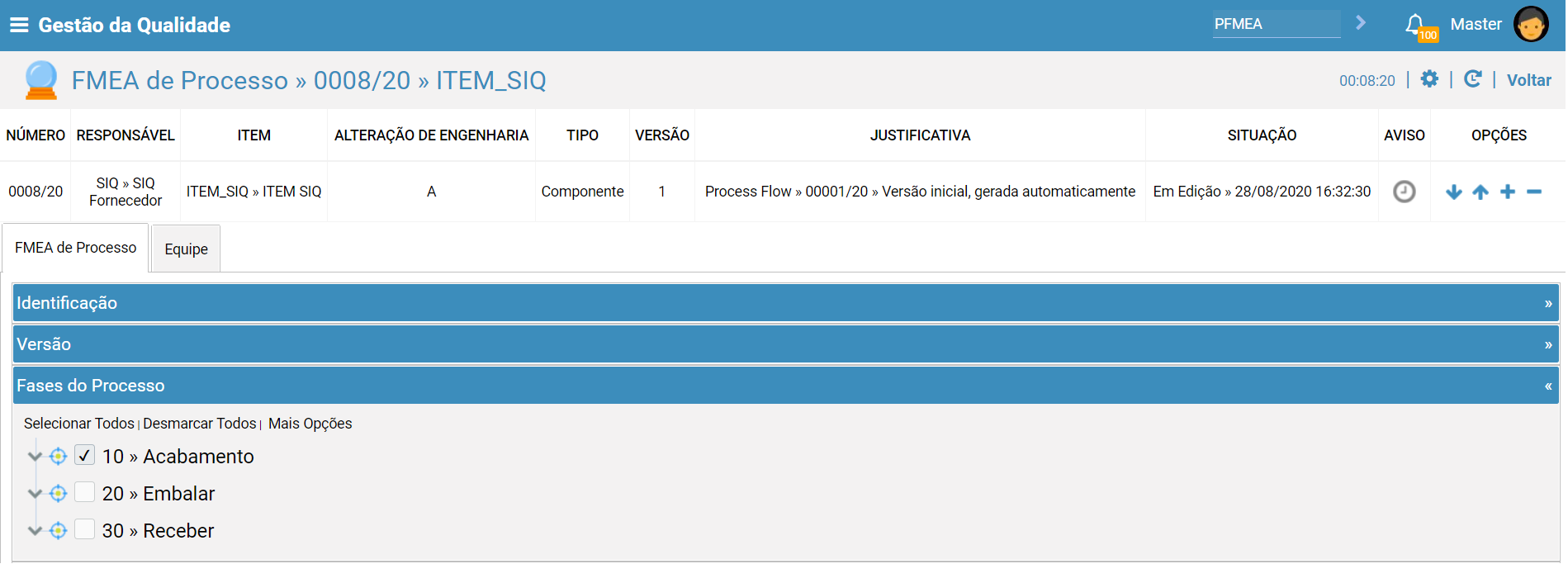Click the Master user name

[x=1476, y=24]
